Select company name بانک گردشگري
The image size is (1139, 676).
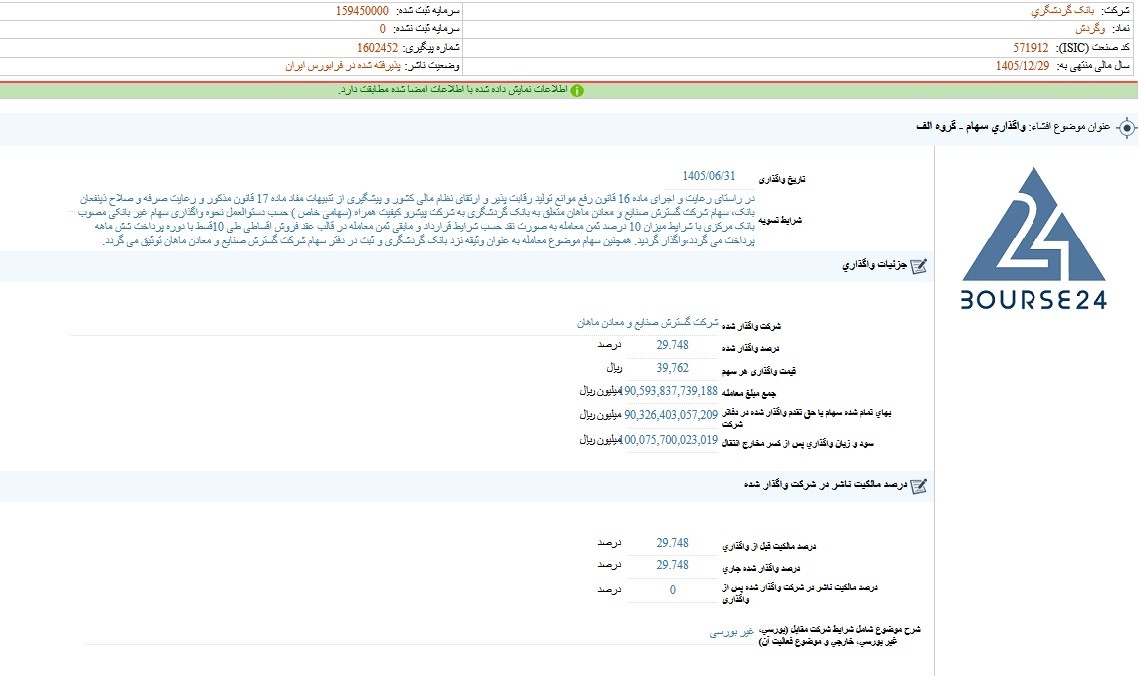1063,11
